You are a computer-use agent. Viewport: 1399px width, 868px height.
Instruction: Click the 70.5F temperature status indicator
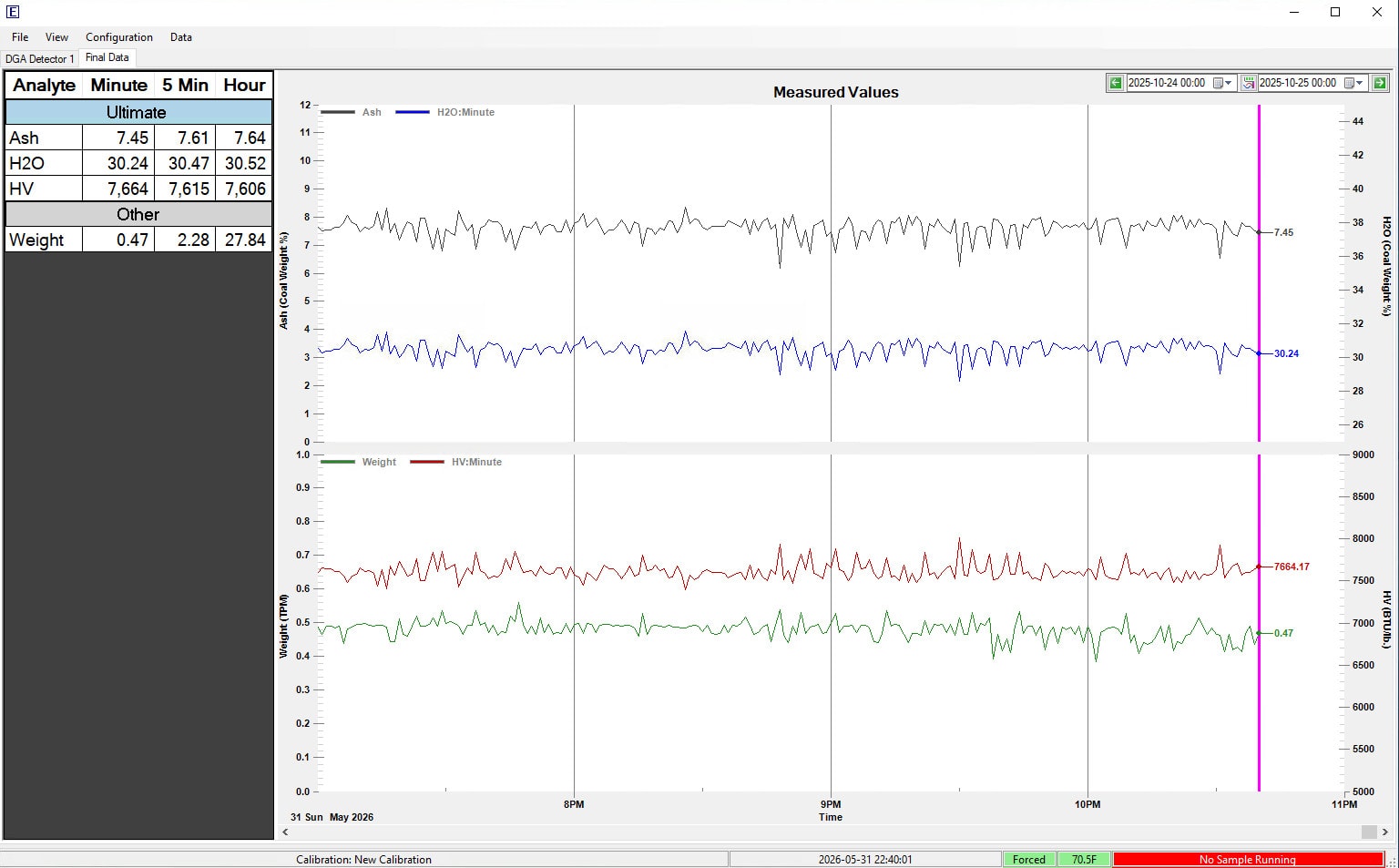1084,860
